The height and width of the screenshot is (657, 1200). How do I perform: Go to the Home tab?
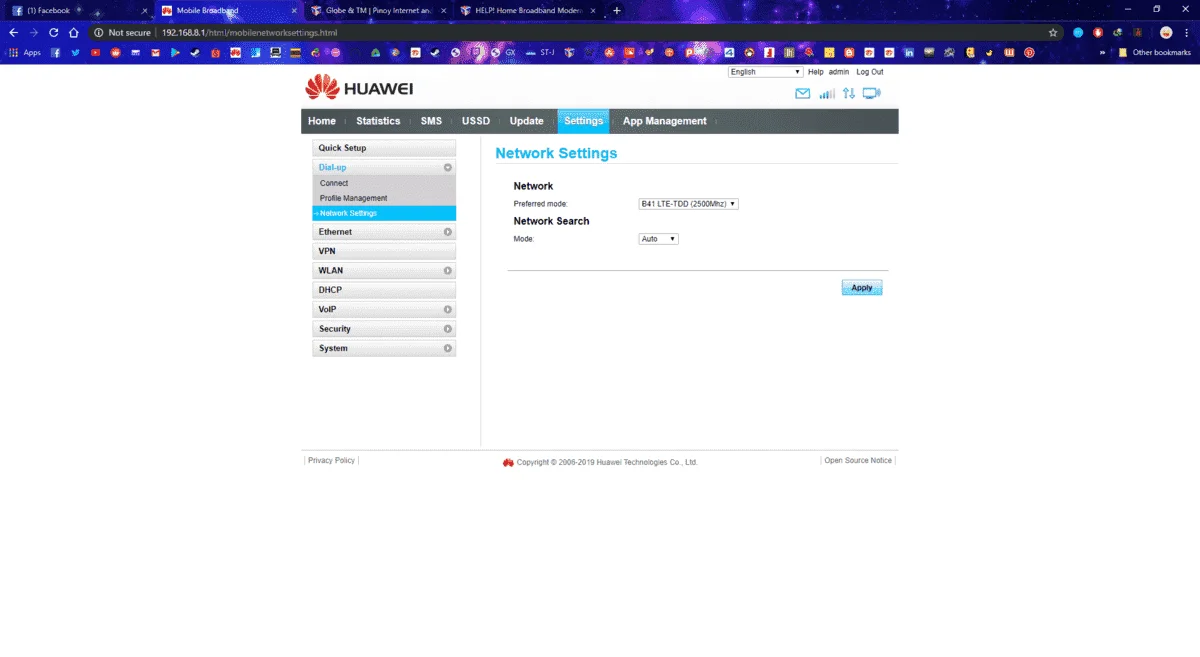(322, 121)
